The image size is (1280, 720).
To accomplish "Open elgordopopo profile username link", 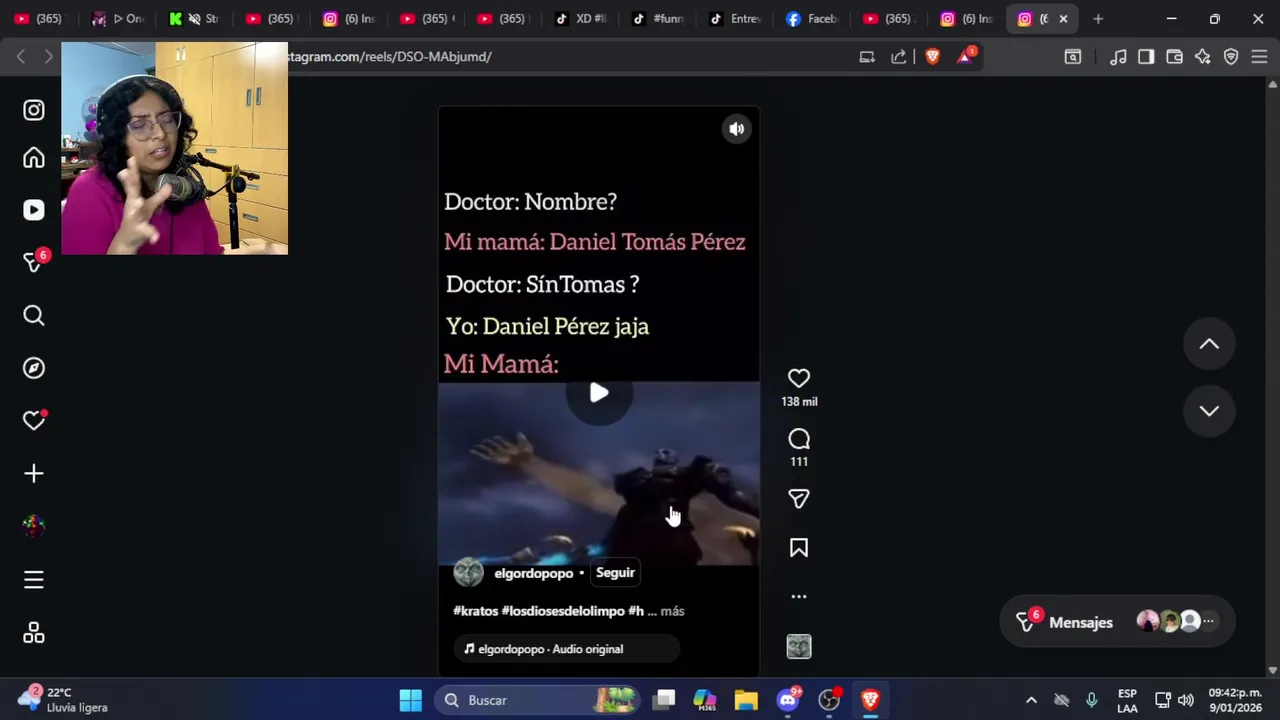I will point(533,573).
